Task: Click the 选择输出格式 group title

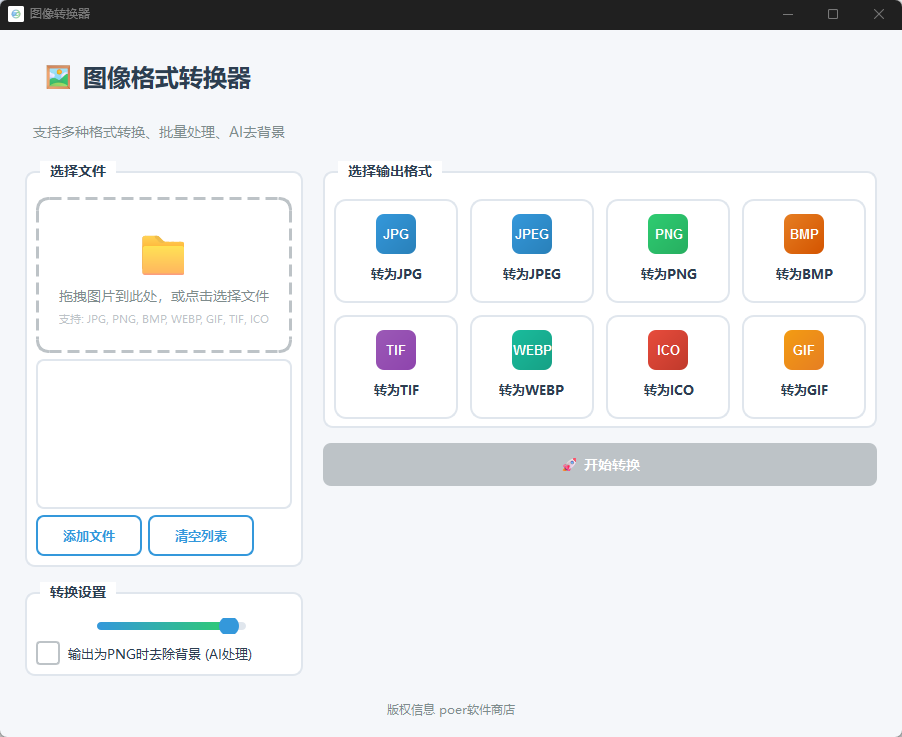Action: [389, 171]
